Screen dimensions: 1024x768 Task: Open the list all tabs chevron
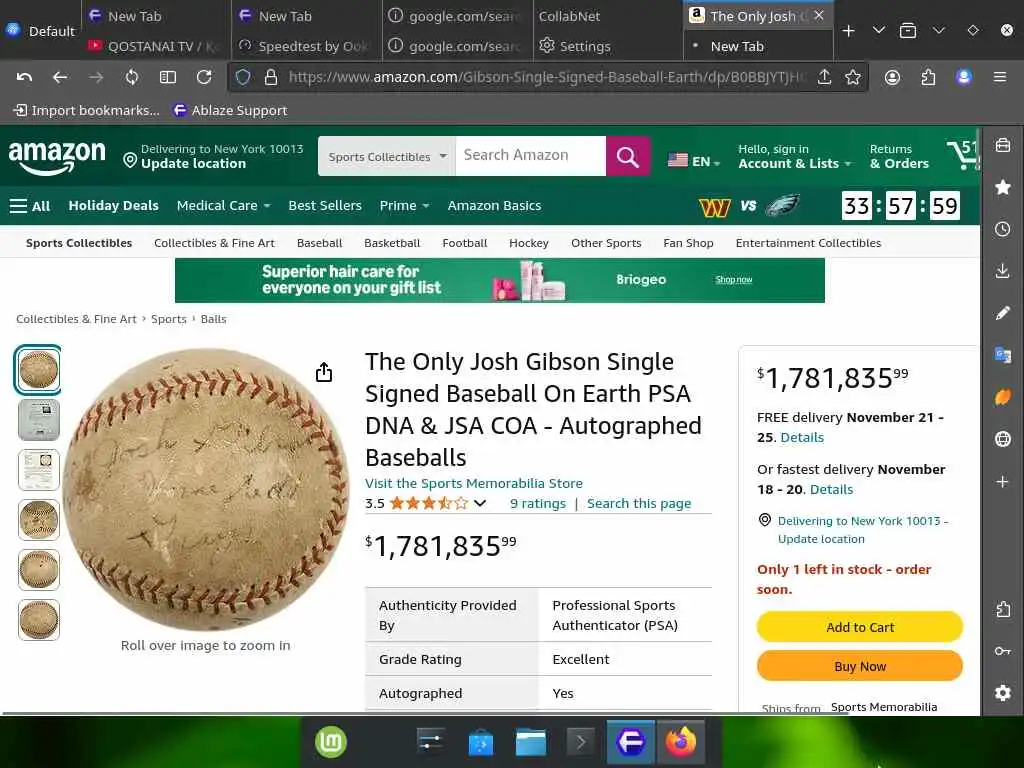tap(878, 31)
